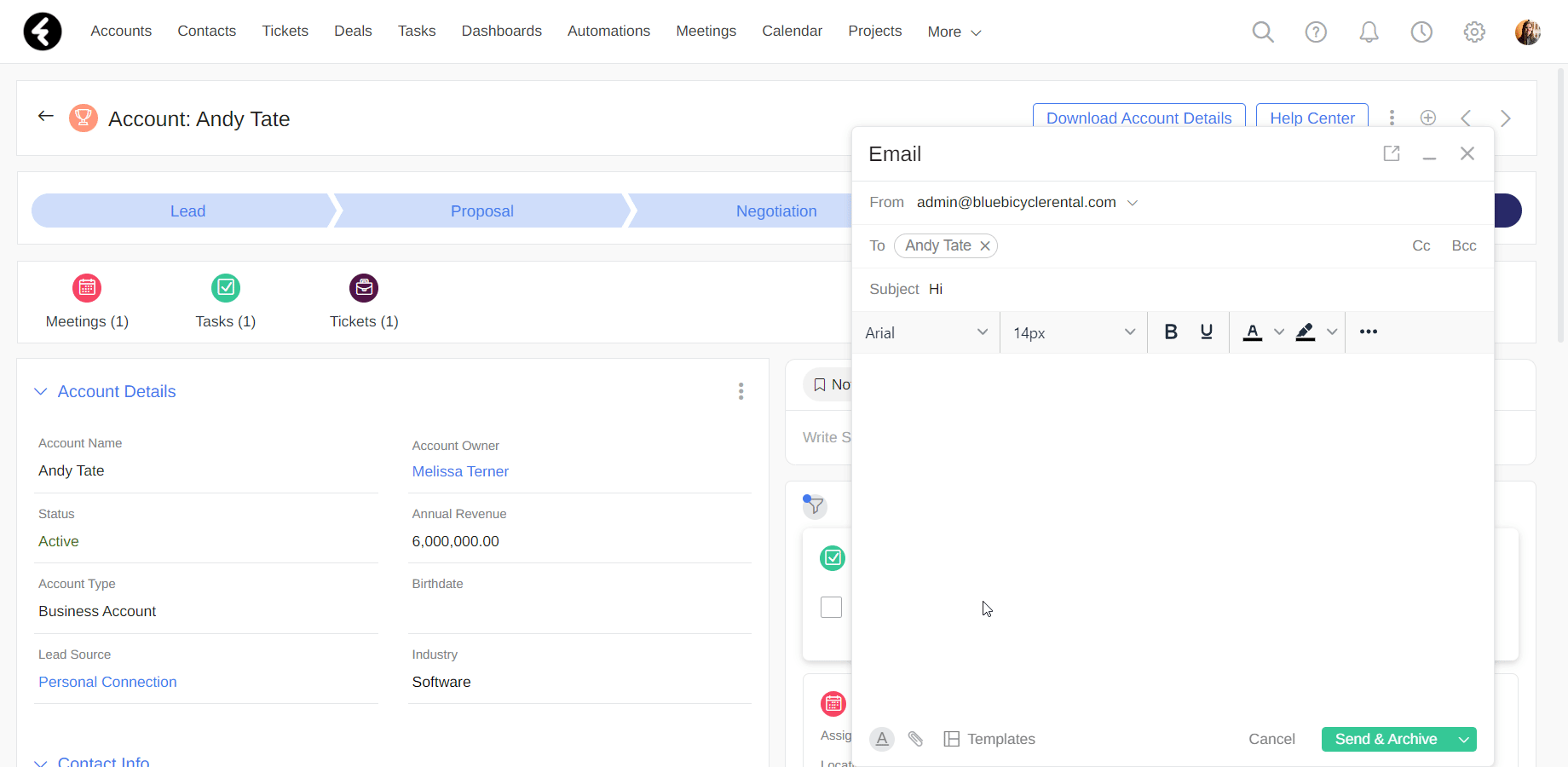Open the Deals menu

pyautogui.click(x=353, y=31)
